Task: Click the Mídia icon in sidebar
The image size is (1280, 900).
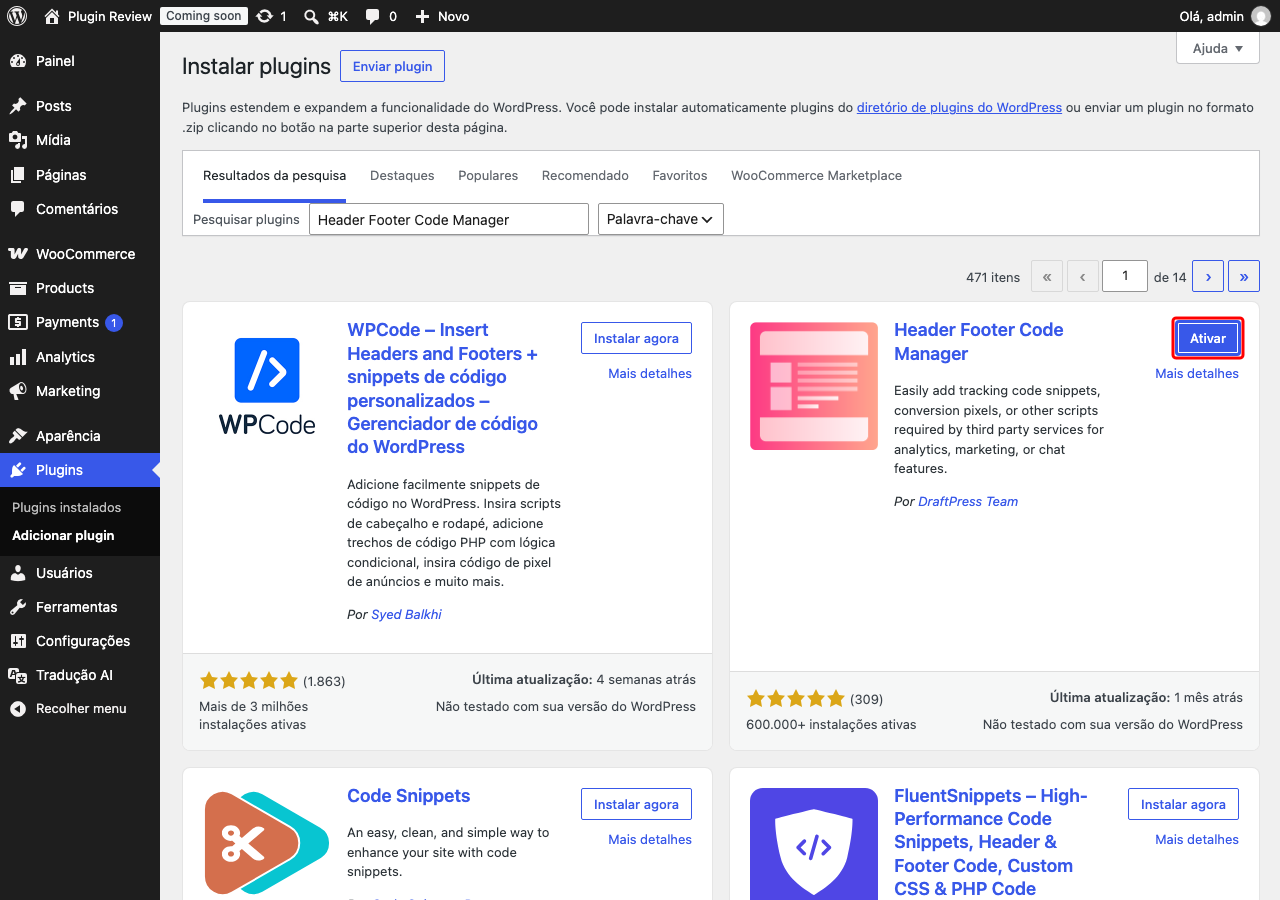Action: (x=18, y=140)
